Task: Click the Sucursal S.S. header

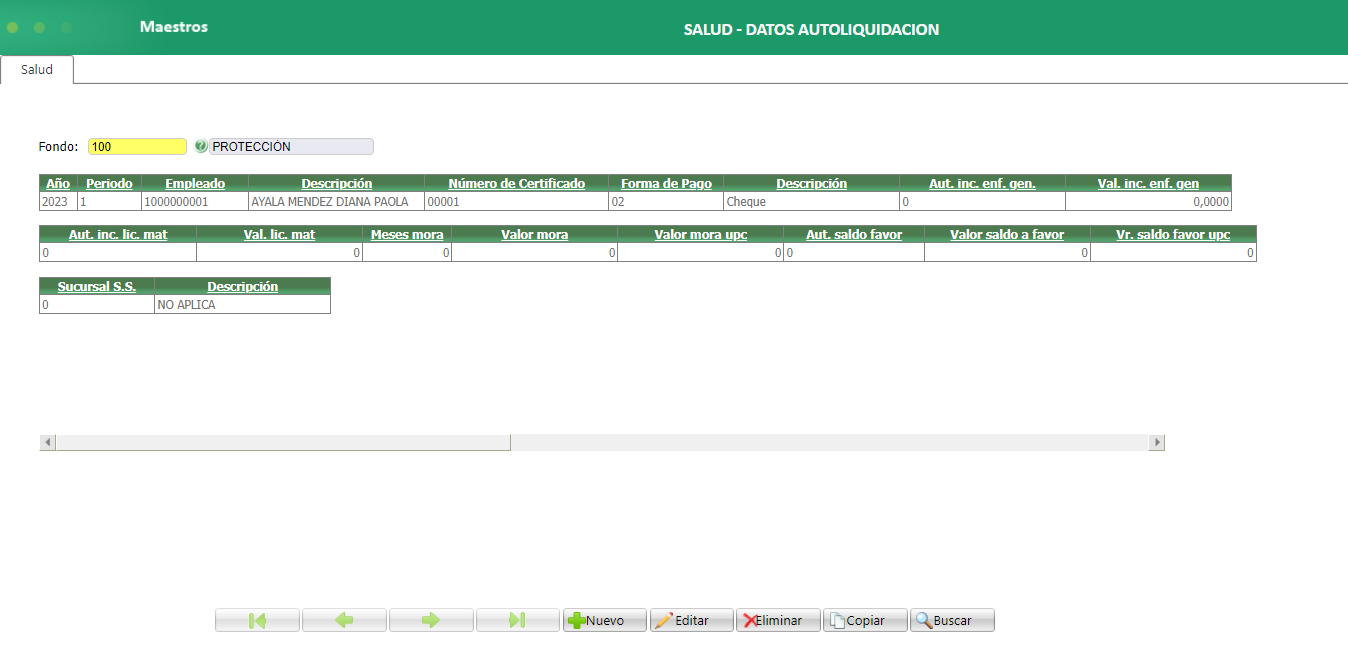Action: tap(97, 286)
